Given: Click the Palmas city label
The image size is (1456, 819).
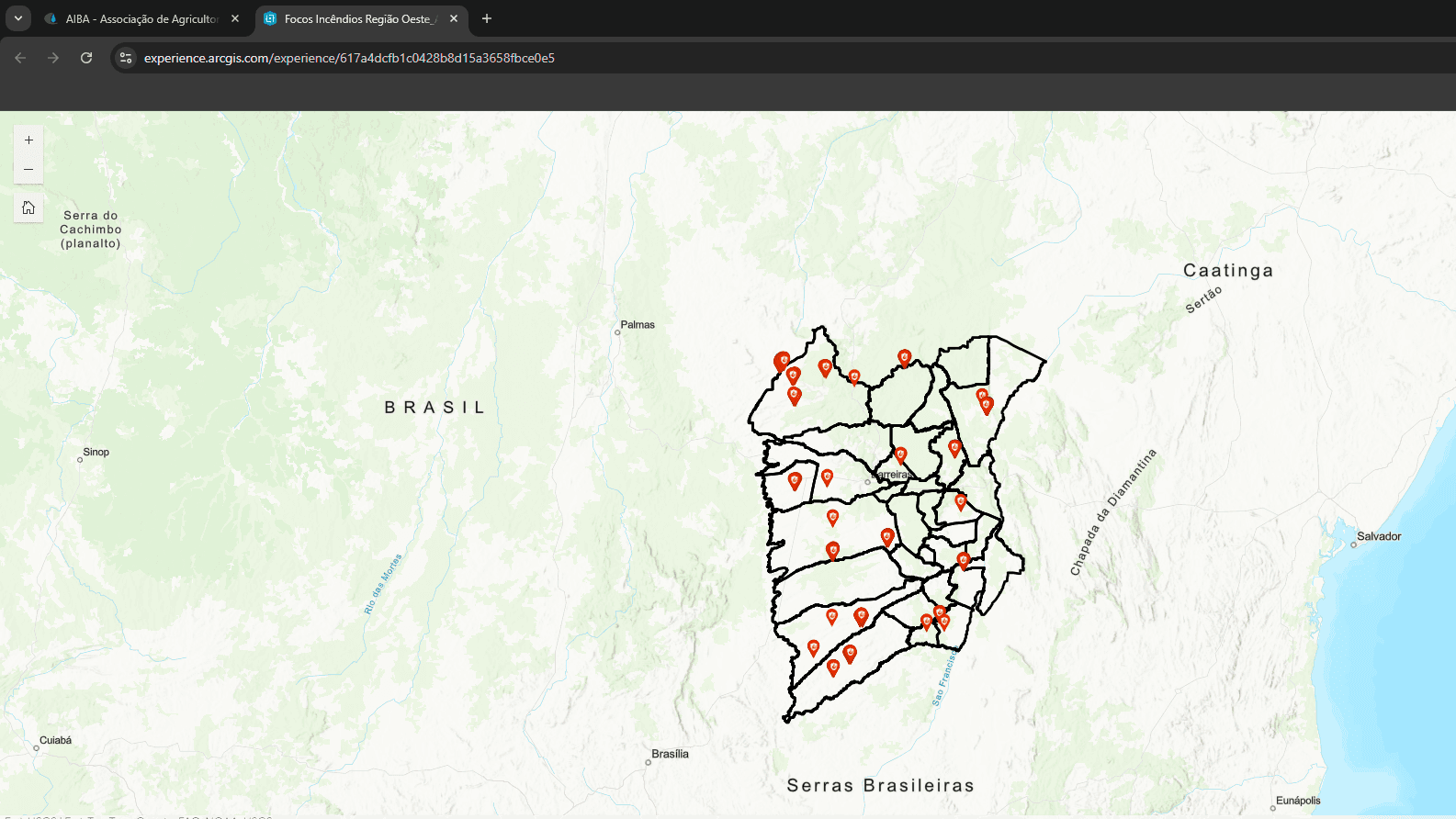Looking at the screenshot, I should pyautogui.click(x=638, y=325).
